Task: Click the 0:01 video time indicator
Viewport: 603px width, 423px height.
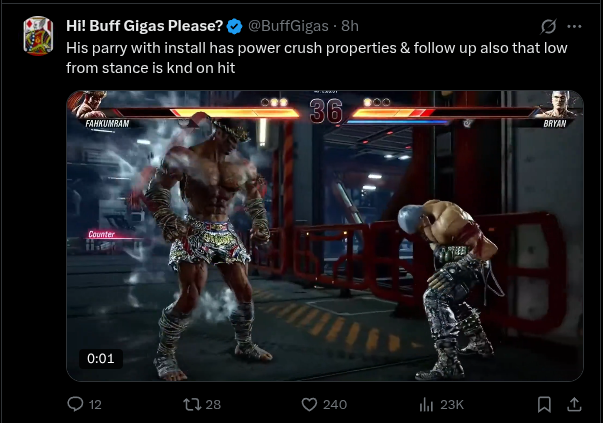Action: pos(101,358)
